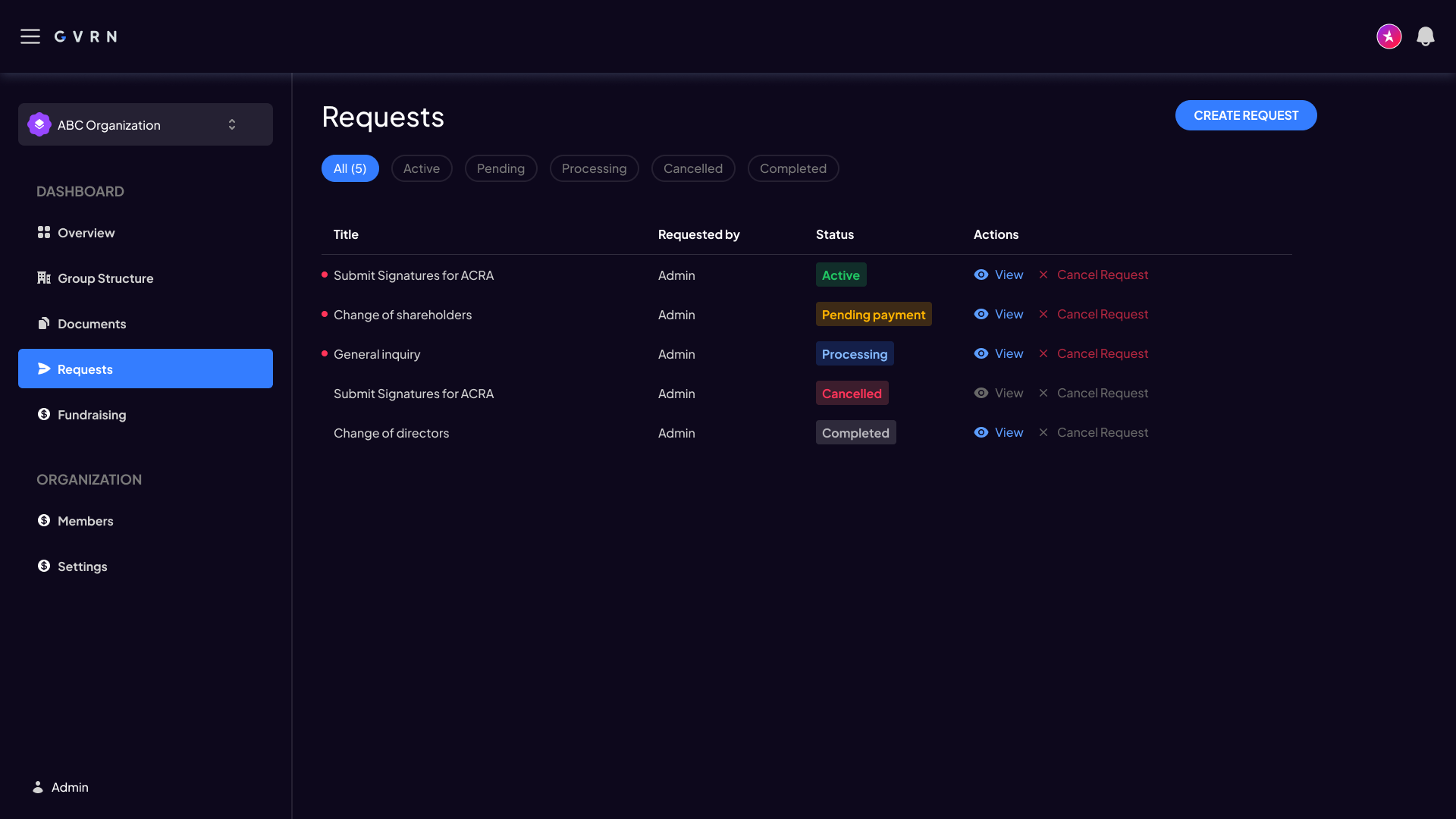Click the Overview grid icon
Viewport: 1456px width, 819px height.
(44, 232)
